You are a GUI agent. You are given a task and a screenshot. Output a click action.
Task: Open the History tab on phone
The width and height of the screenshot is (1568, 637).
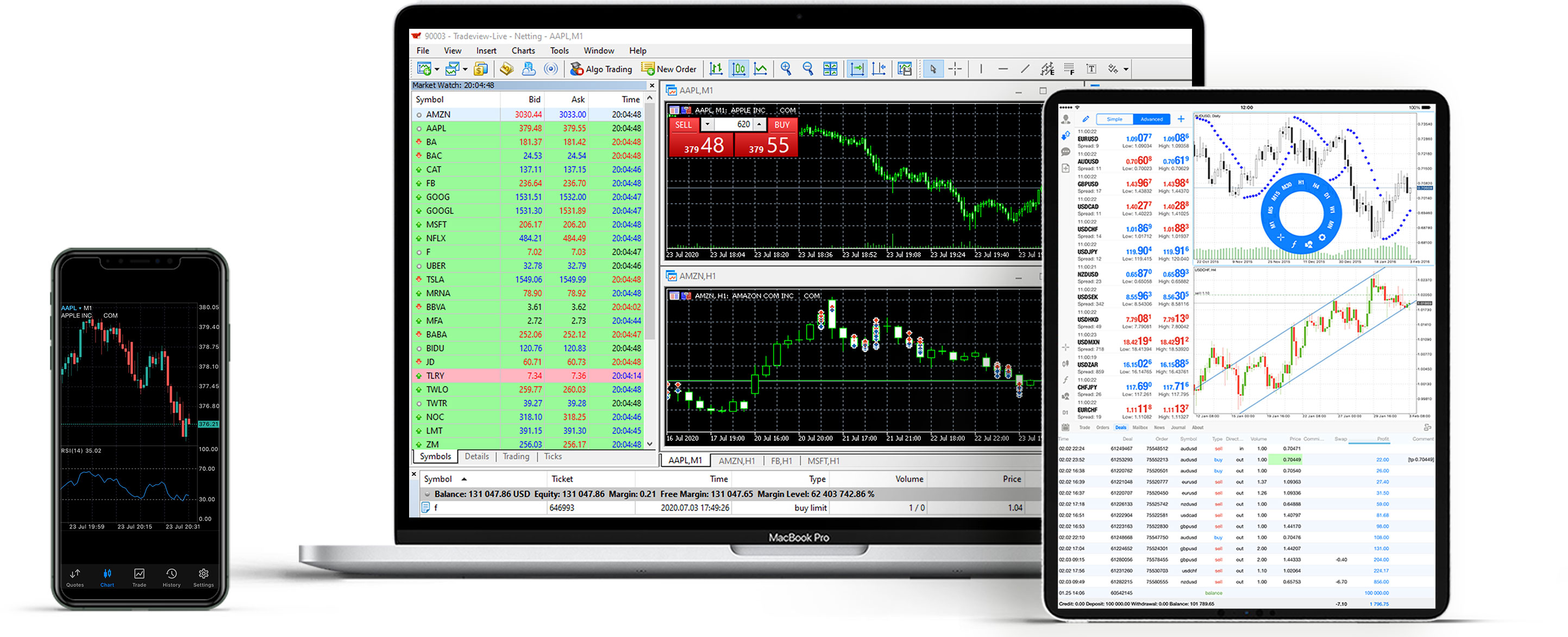pyautogui.click(x=172, y=577)
